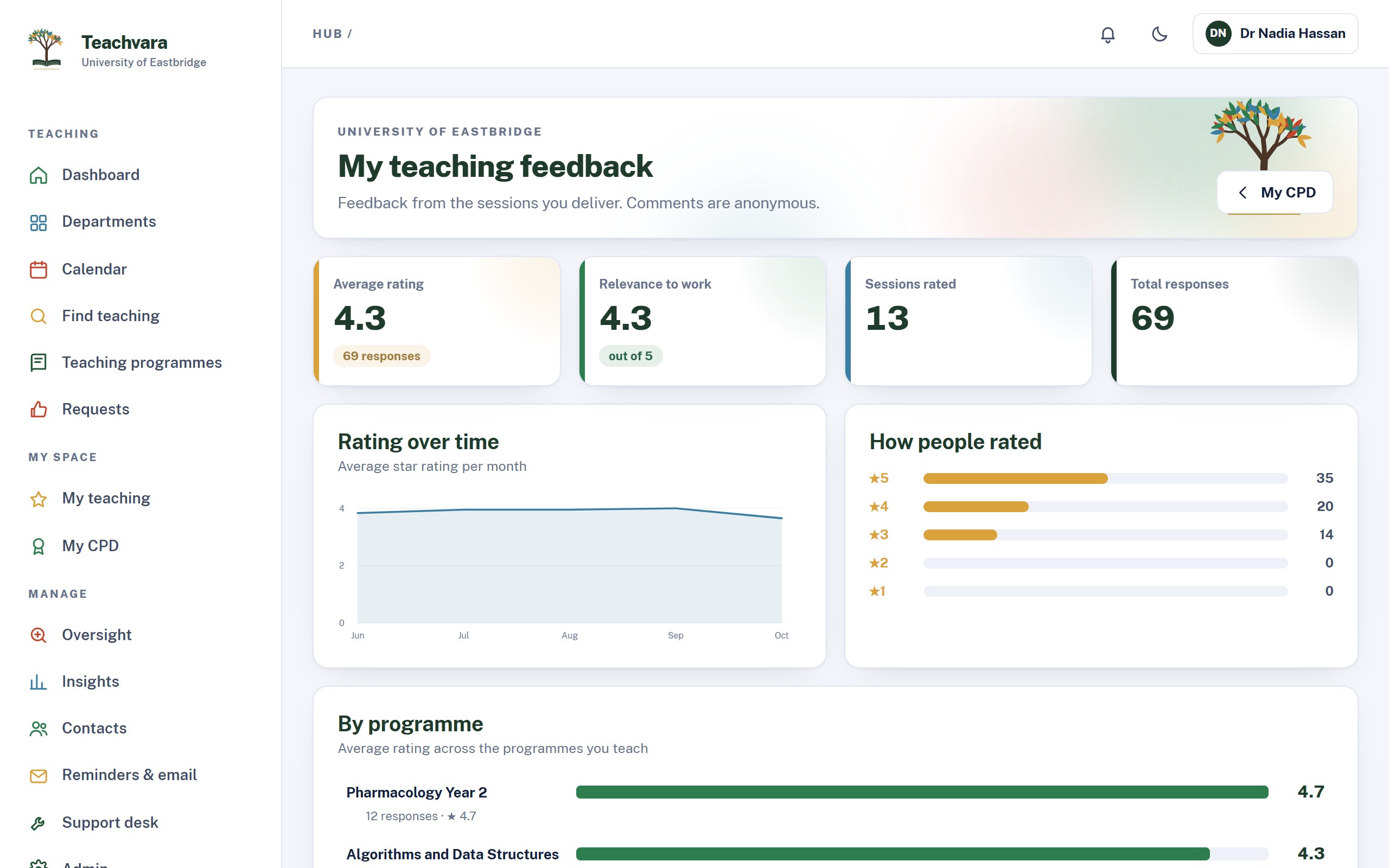Click the 3-star count value 14
This screenshot has height=868, width=1389.
click(x=1326, y=534)
